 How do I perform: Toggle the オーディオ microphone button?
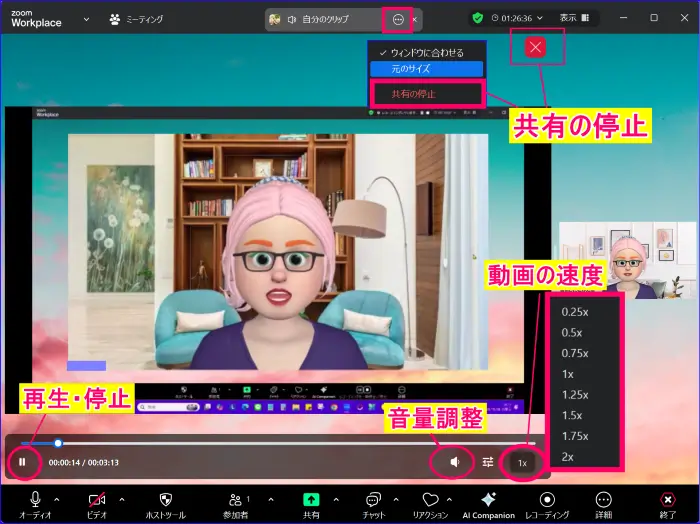click(x=35, y=505)
